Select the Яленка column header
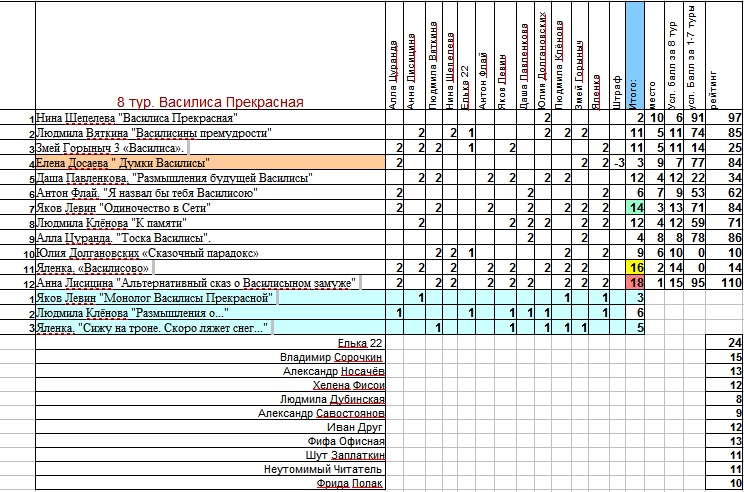Image resolution: width=744 pixels, height=492 pixels. click(x=599, y=56)
